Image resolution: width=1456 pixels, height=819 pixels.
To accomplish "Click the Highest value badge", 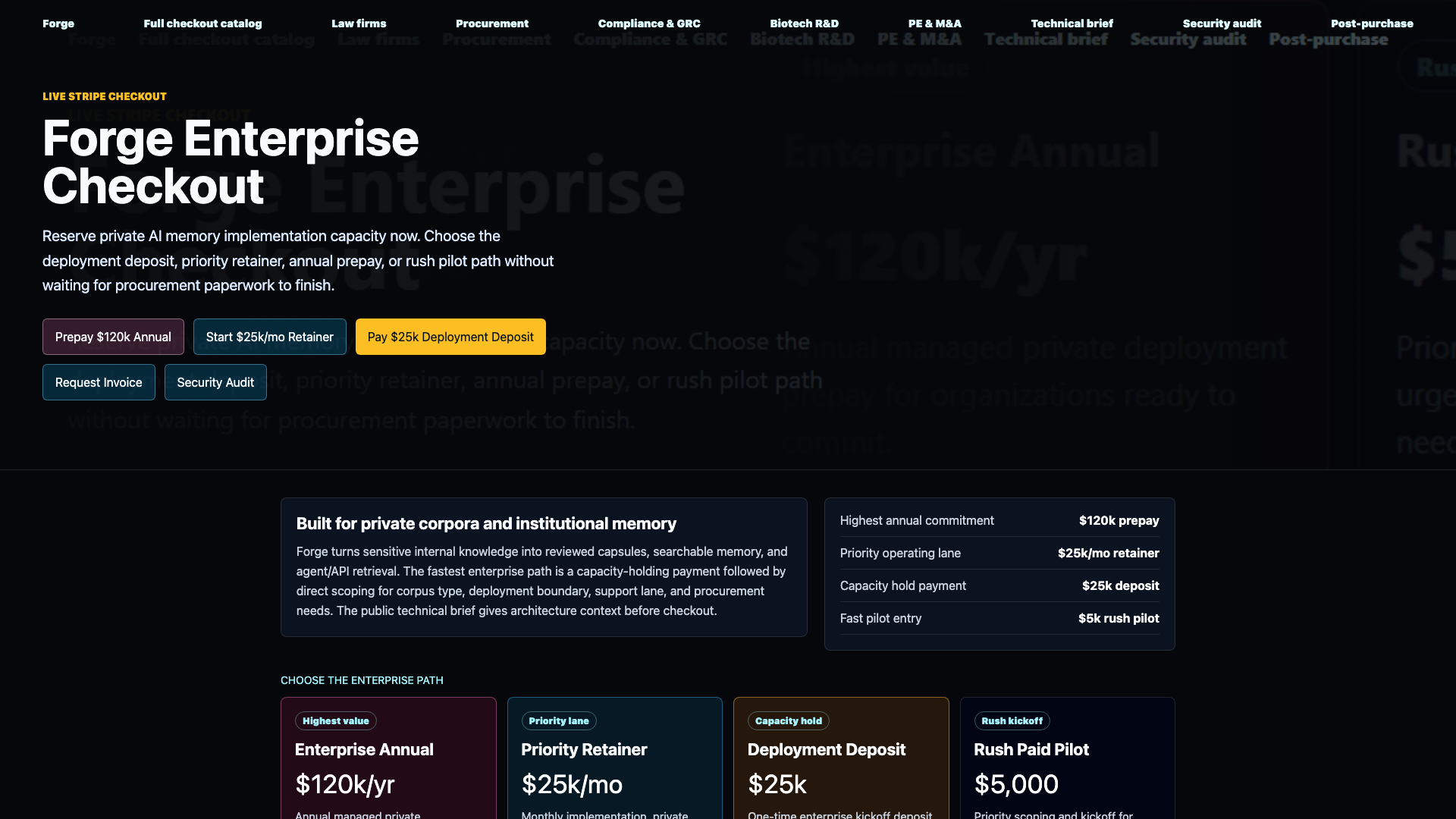I will tap(336, 721).
